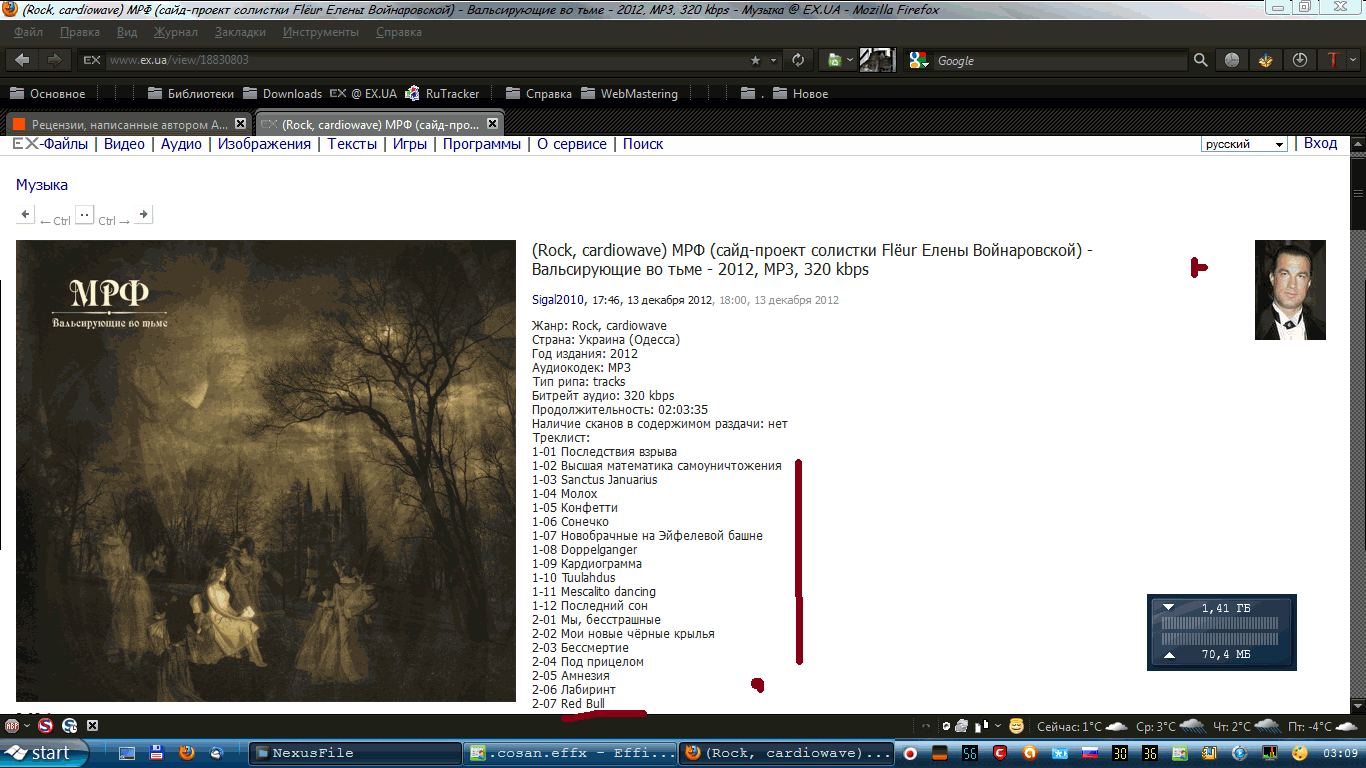Open the Журнал menu

176,32
